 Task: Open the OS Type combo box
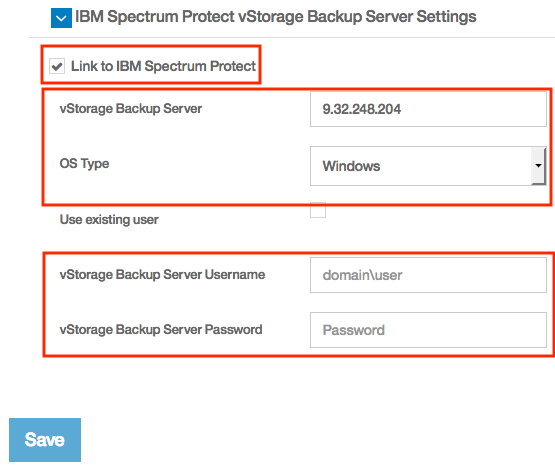(x=428, y=166)
